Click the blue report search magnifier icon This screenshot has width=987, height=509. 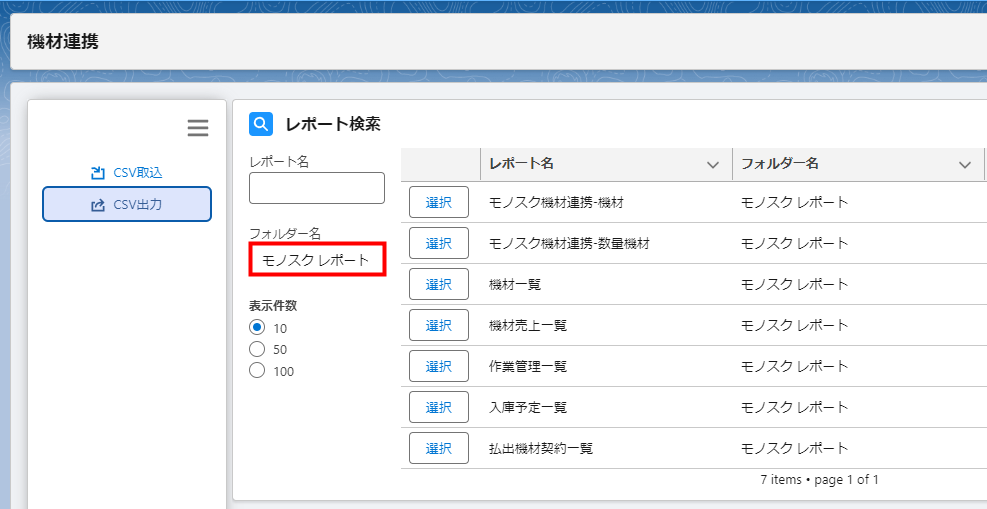(x=261, y=124)
